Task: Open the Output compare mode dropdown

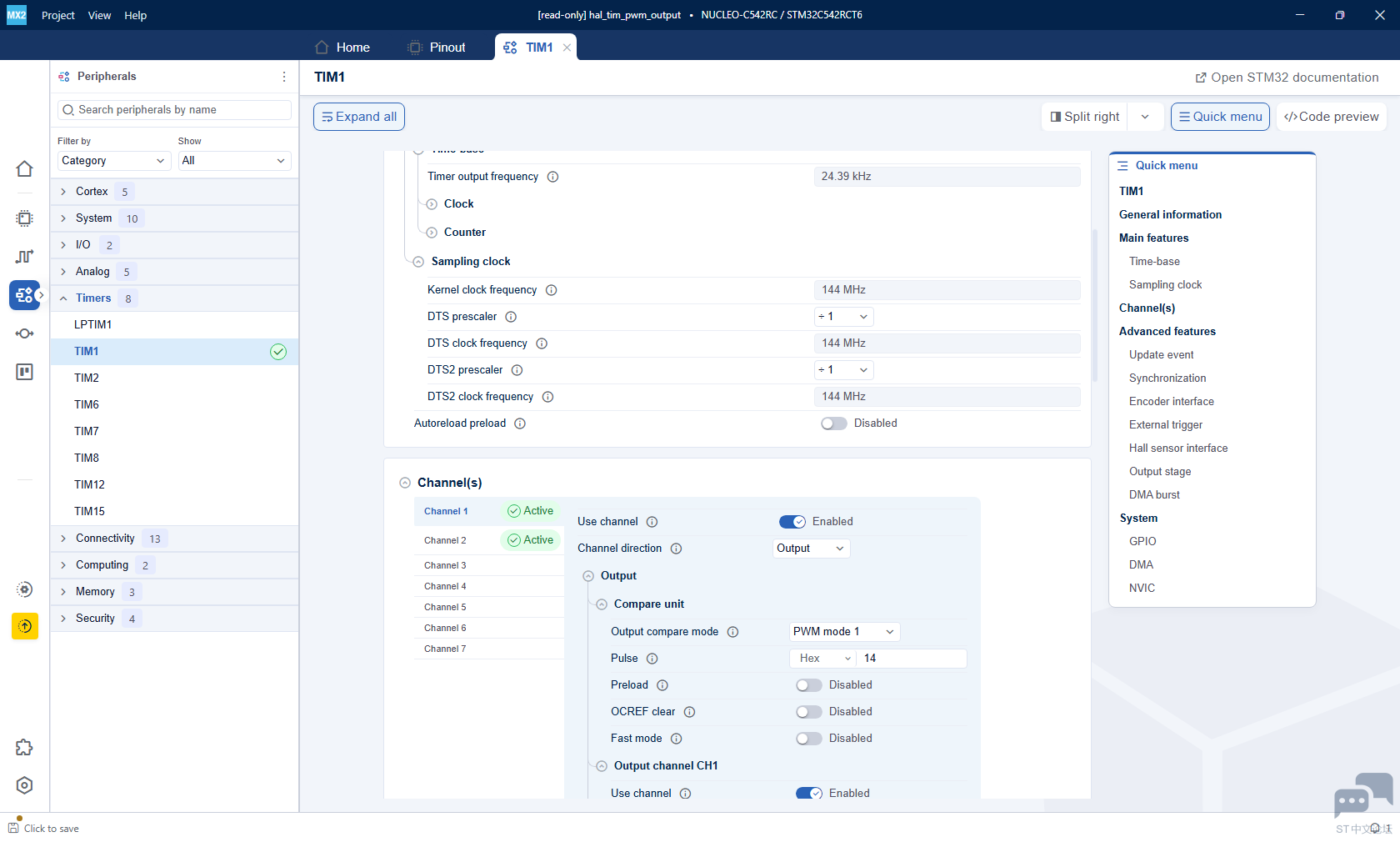Action: tap(844, 632)
